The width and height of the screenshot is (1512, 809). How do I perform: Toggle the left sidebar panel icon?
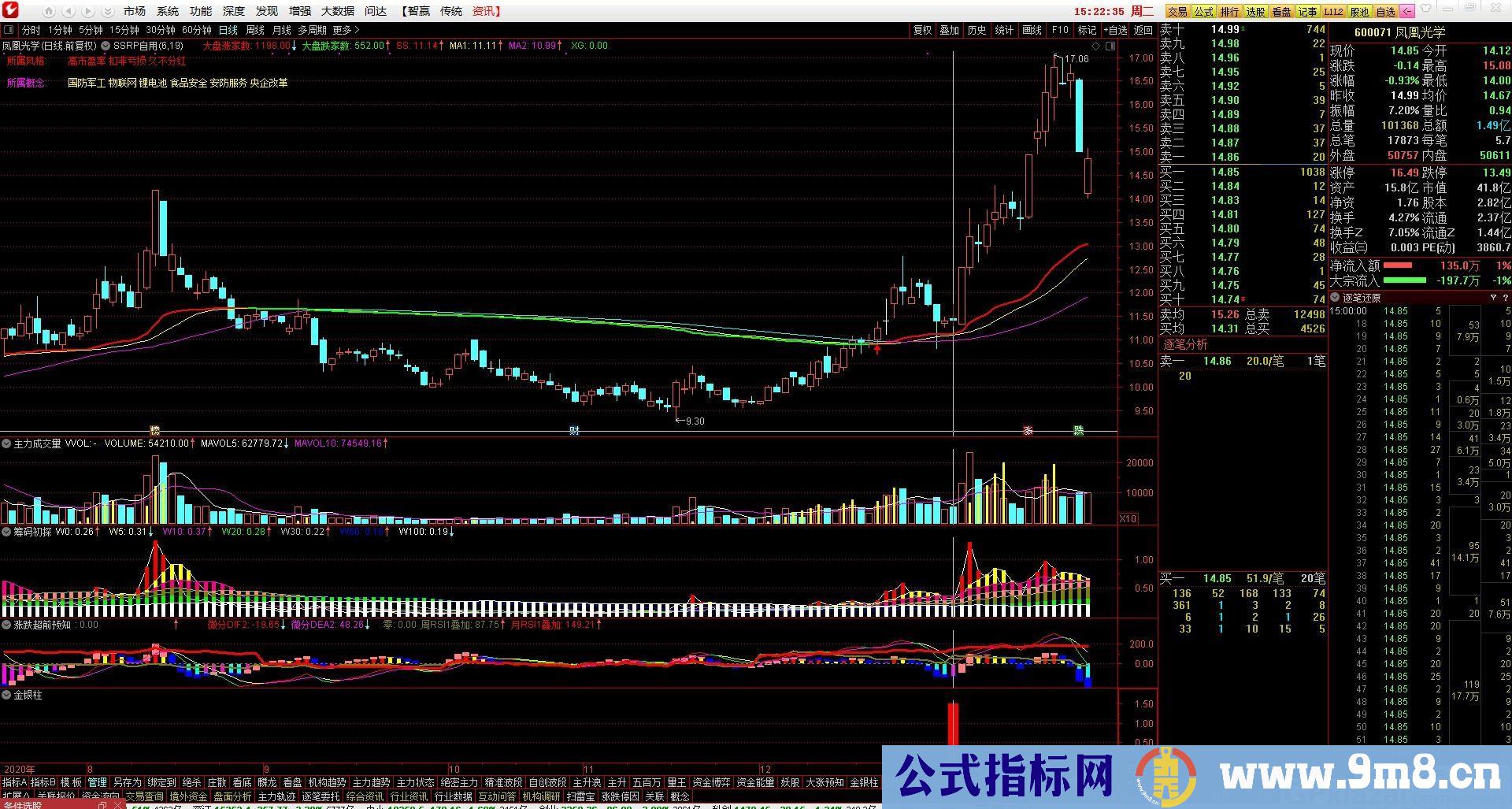point(9,30)
